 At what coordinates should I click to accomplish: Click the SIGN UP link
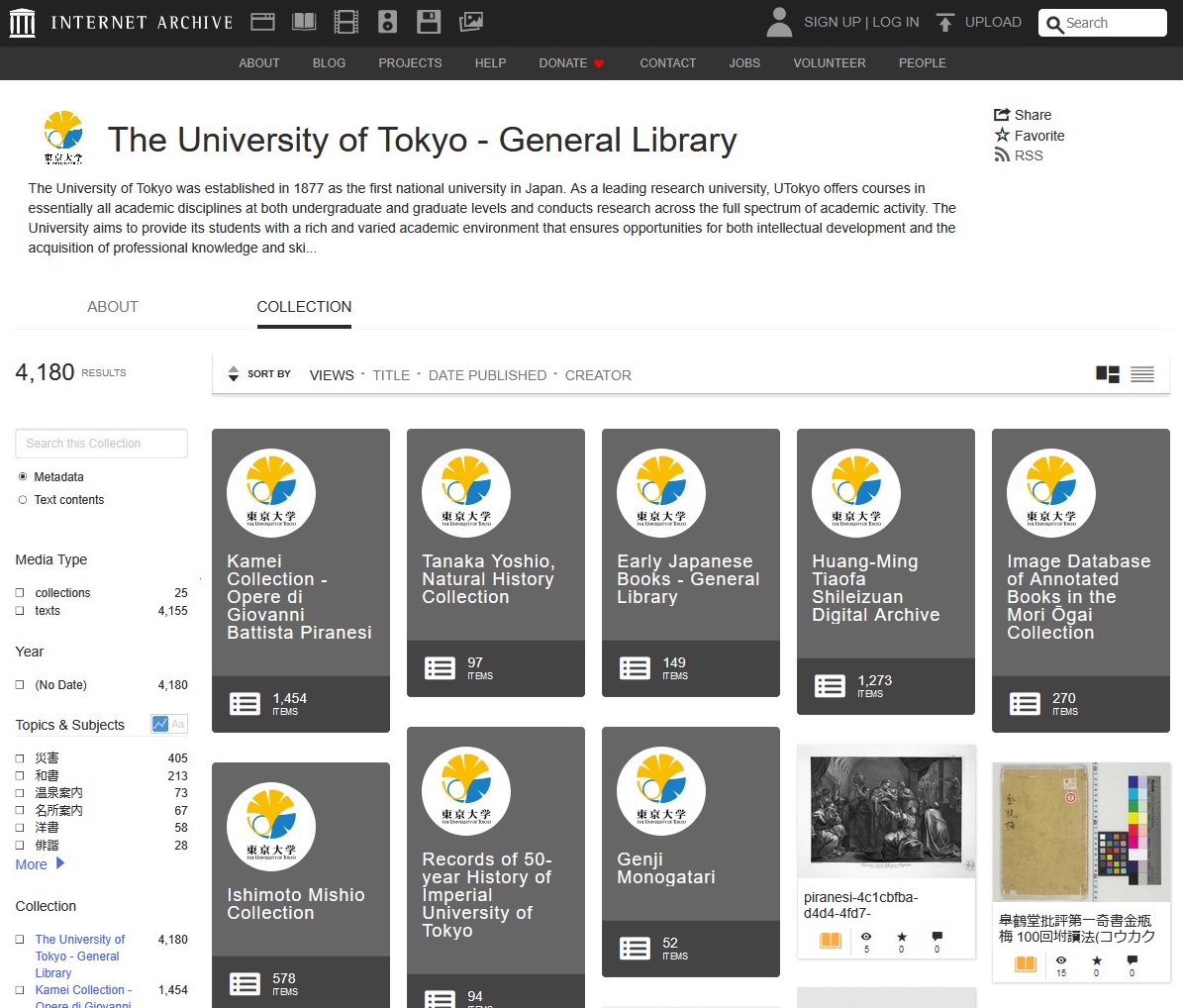(833, 22)
